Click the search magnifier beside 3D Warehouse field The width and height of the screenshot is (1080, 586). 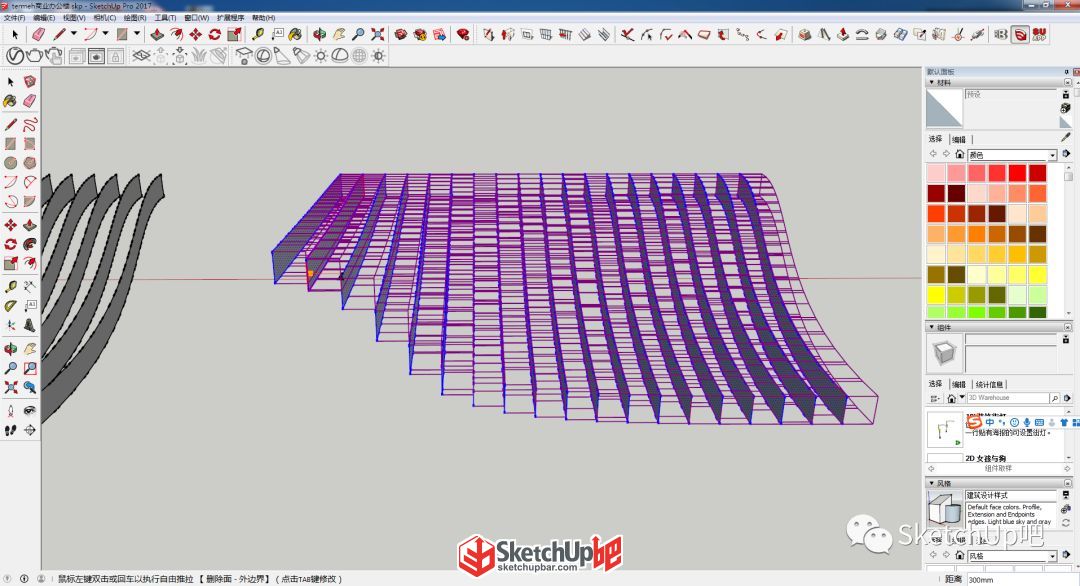1055,398
